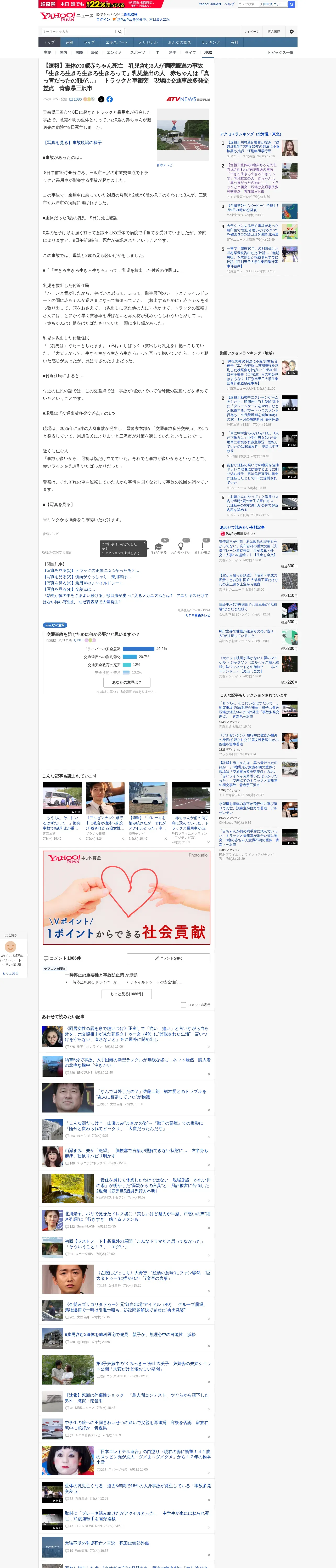Screen dimensions: 336x1568
Task: Open the みんなの意見 poll badge
Action: point(55,625)
